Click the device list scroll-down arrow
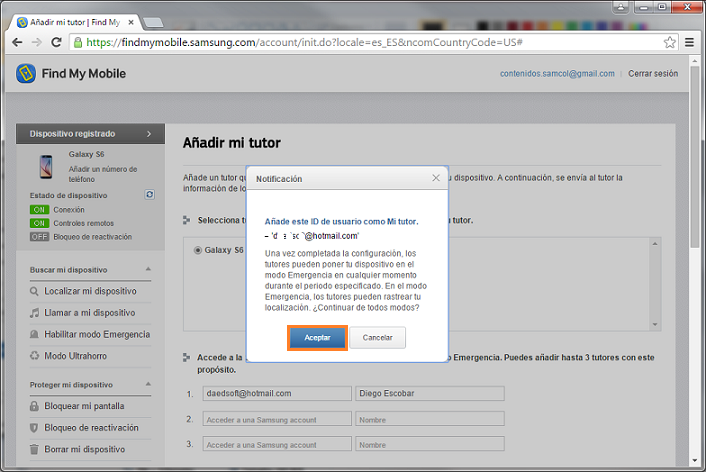The image size is (706, 472). tap(655, 325)
